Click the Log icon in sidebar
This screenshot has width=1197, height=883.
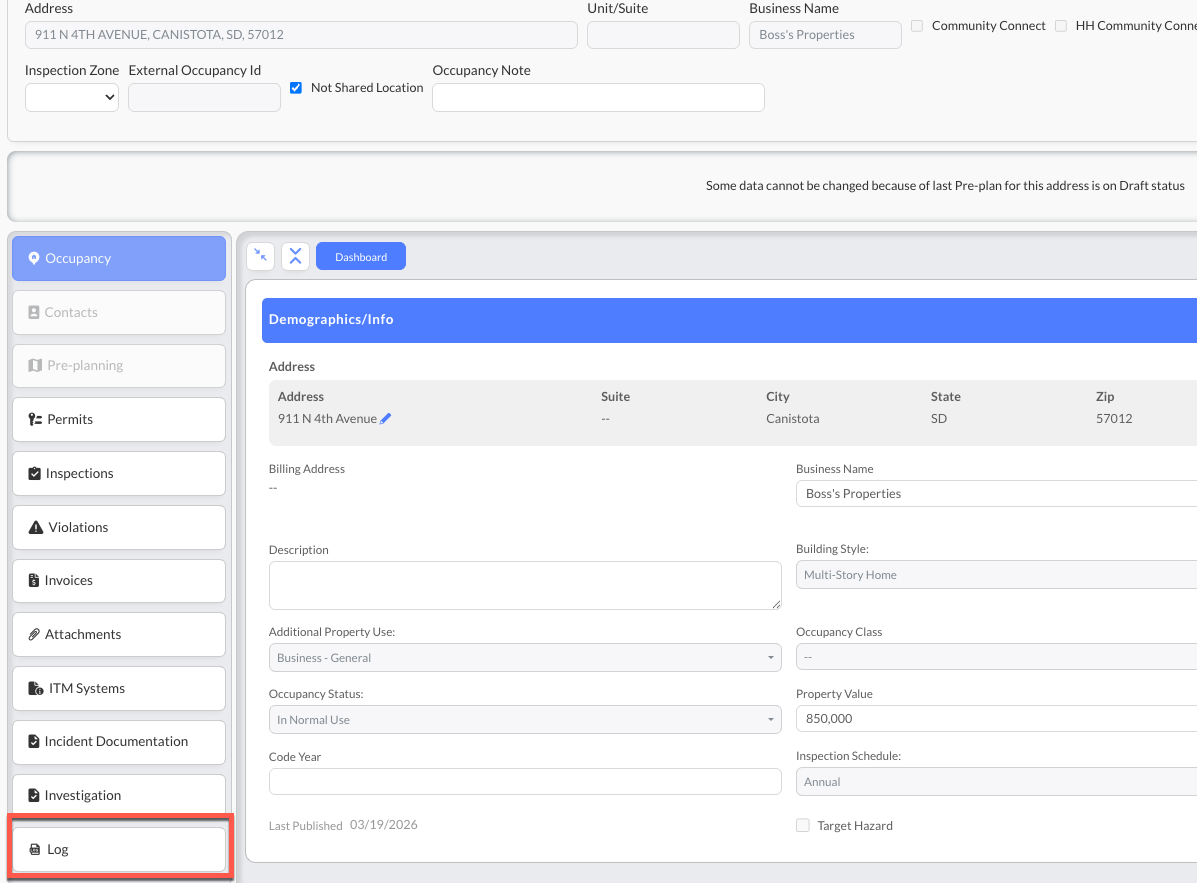[x=34, y=849]
